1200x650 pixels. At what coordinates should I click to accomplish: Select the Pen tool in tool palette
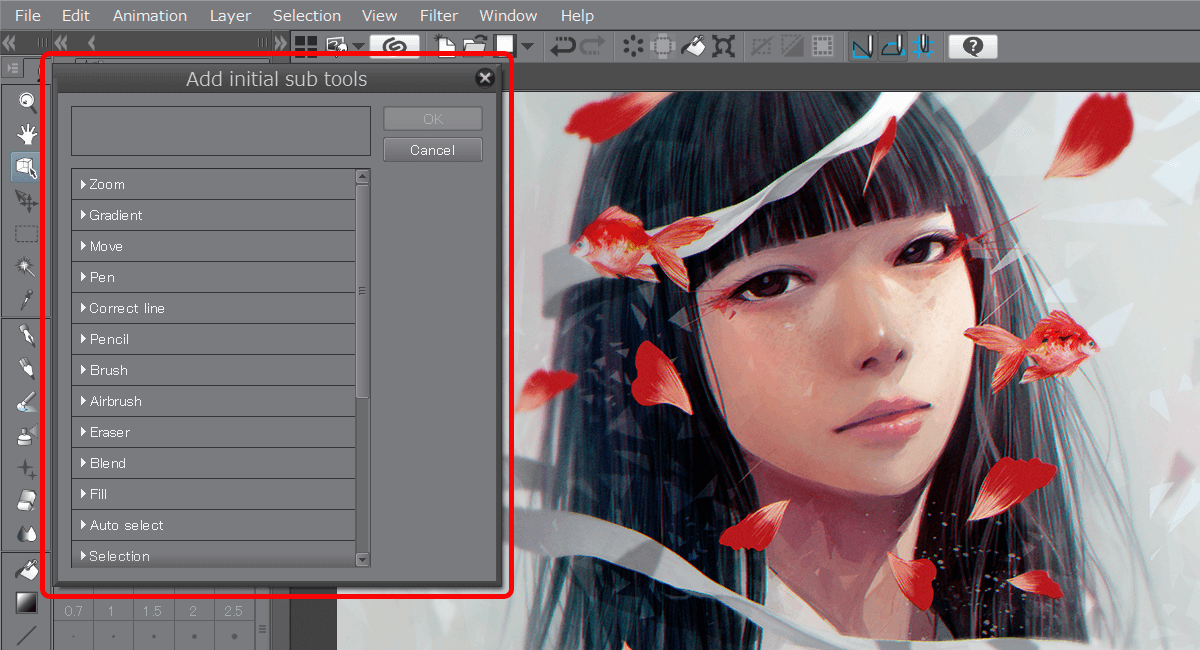pos(27,335)
